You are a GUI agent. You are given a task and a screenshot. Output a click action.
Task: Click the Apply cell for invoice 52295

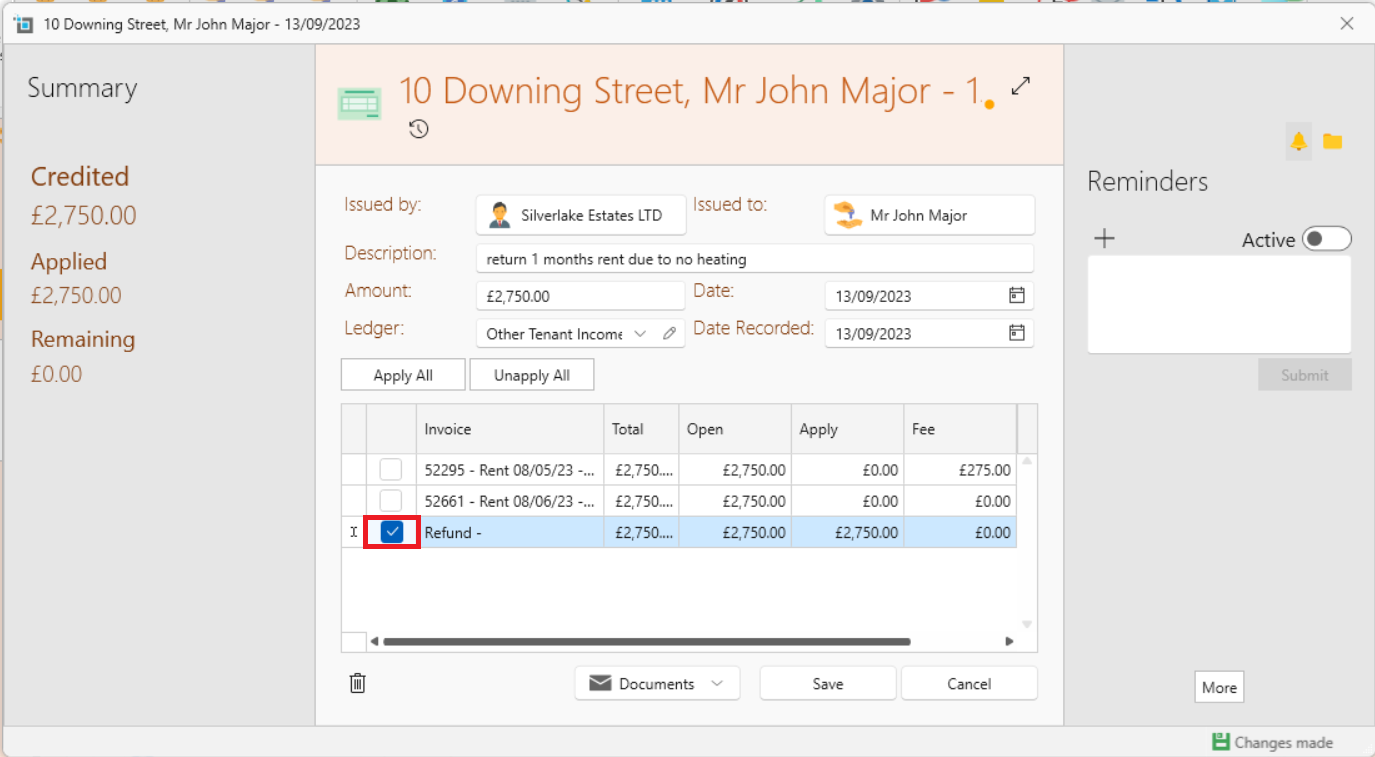coord(848,470)
